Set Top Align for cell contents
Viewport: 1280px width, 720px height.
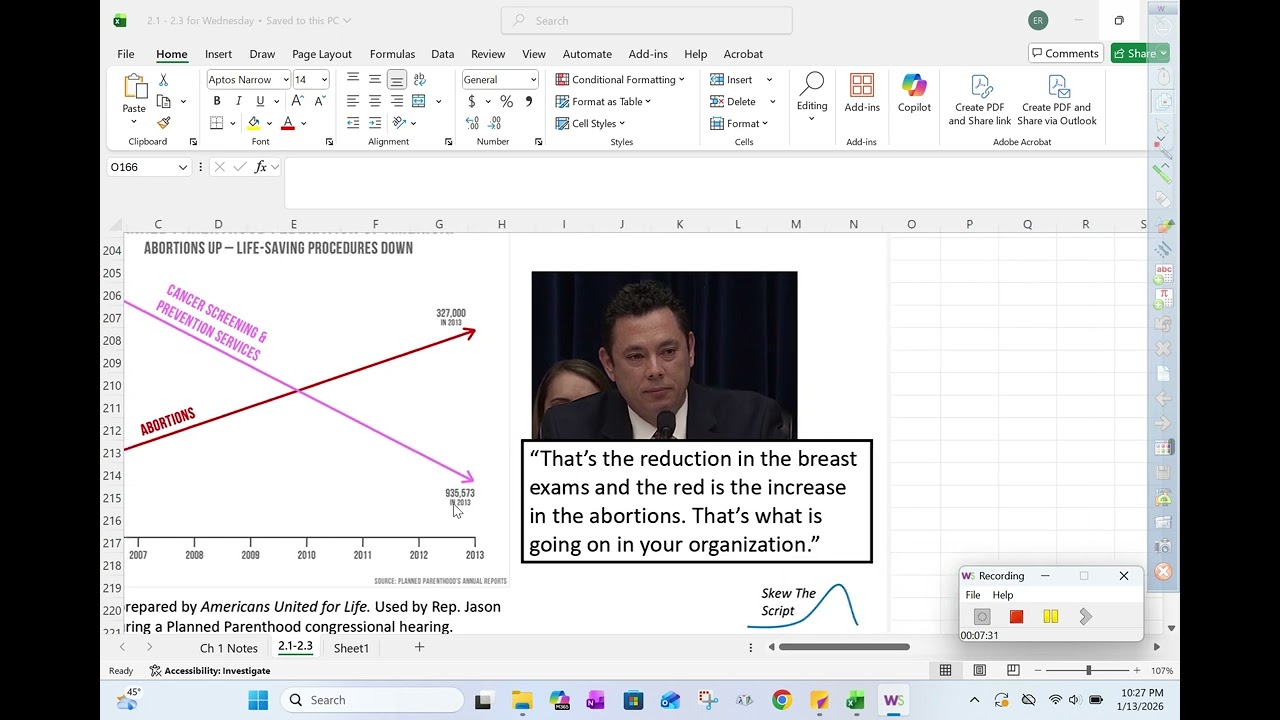click(353, 79)
